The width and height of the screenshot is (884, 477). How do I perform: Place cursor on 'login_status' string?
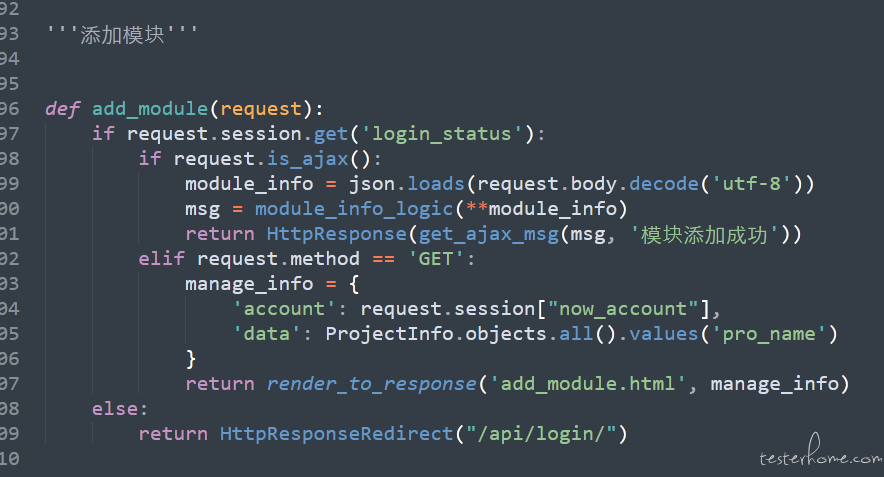point(442,134)
